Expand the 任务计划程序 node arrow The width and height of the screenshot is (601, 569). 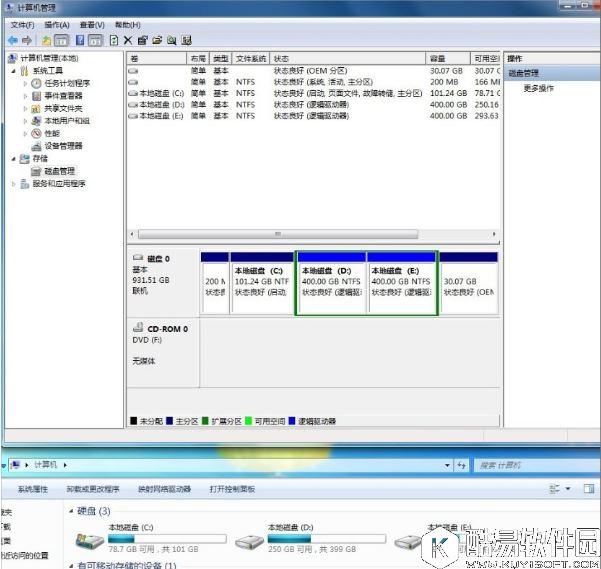25,84
